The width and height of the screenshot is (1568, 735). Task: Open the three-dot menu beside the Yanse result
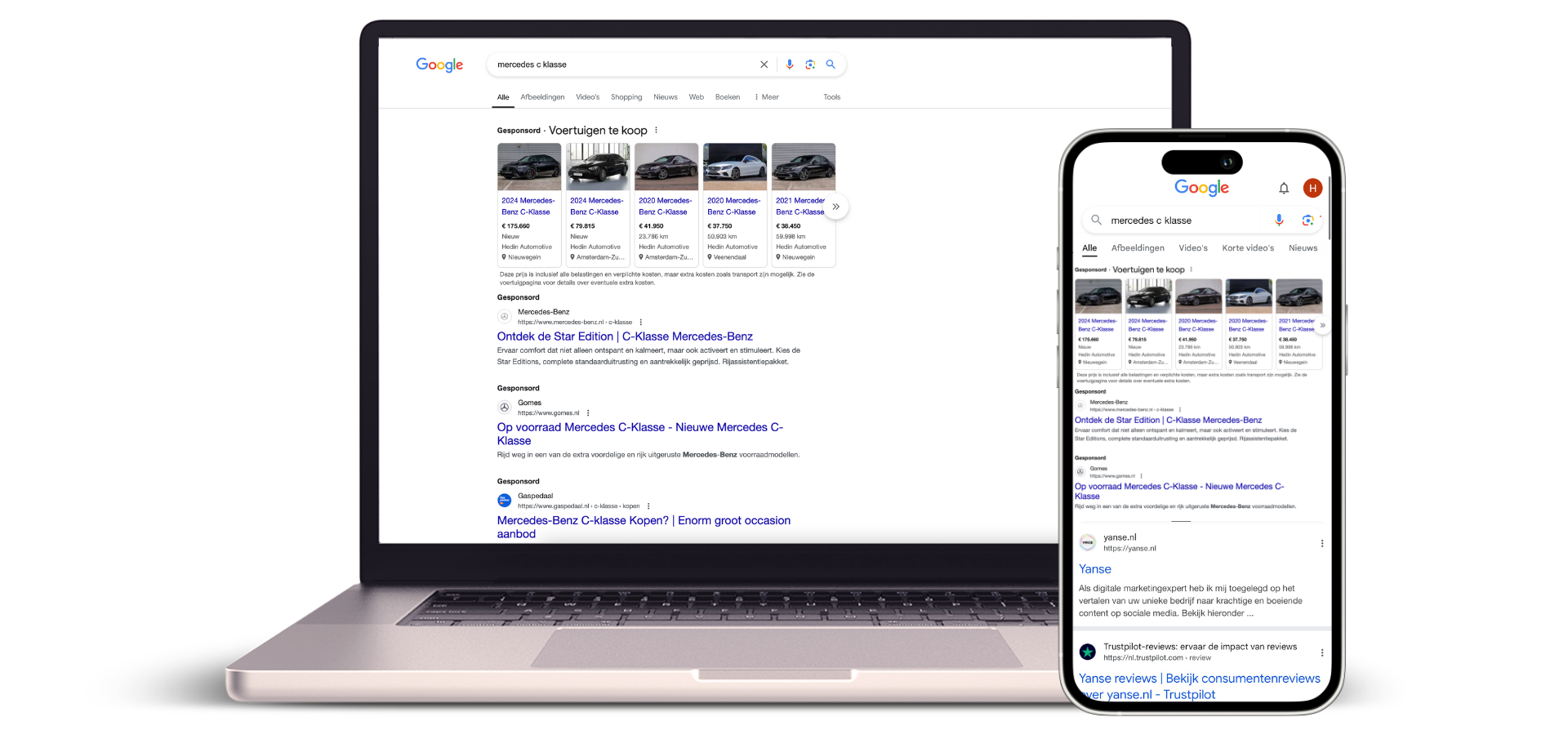click(x=1323, y=541)
